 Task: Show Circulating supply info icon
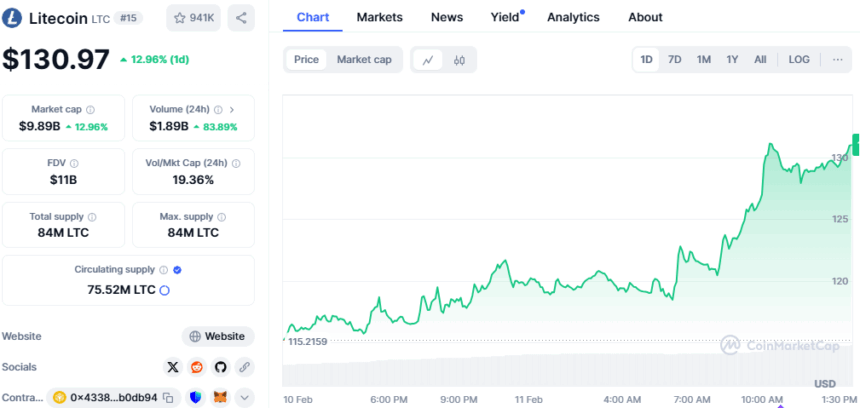point(163,270)
